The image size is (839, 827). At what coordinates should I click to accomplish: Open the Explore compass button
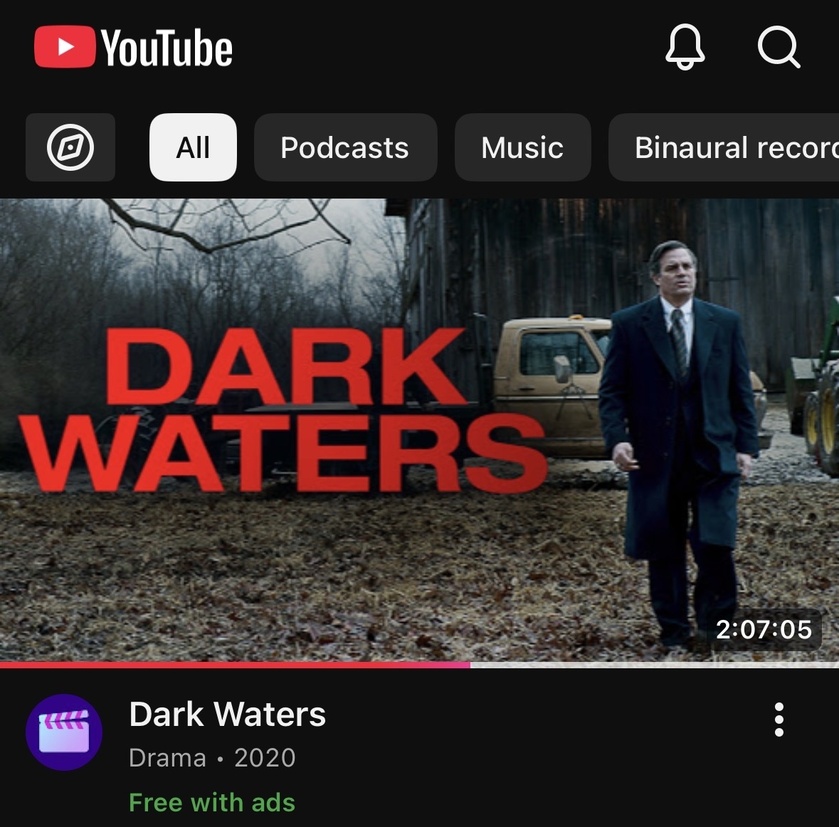coord(70,147)
